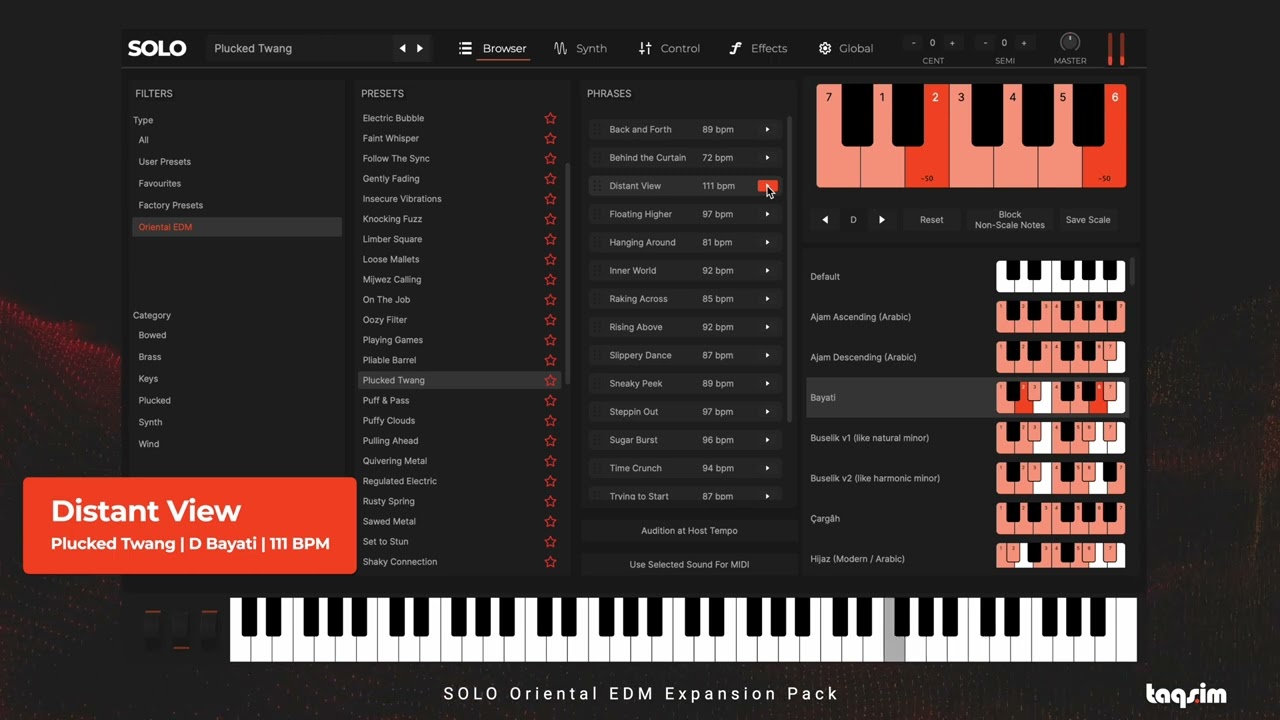Screen dimensions: 1280x720
Task: Open the Plucked Twang preset name field
Action: (x=300, y=48)
